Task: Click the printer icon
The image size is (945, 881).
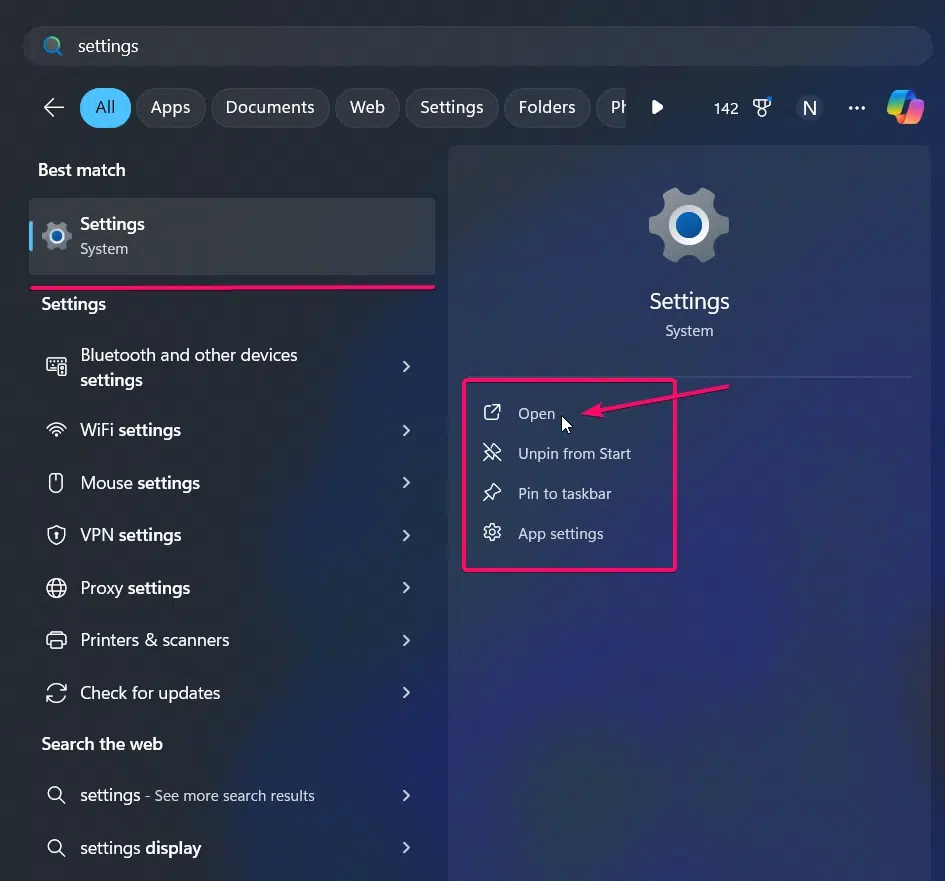Action: (x=57, y=640)
